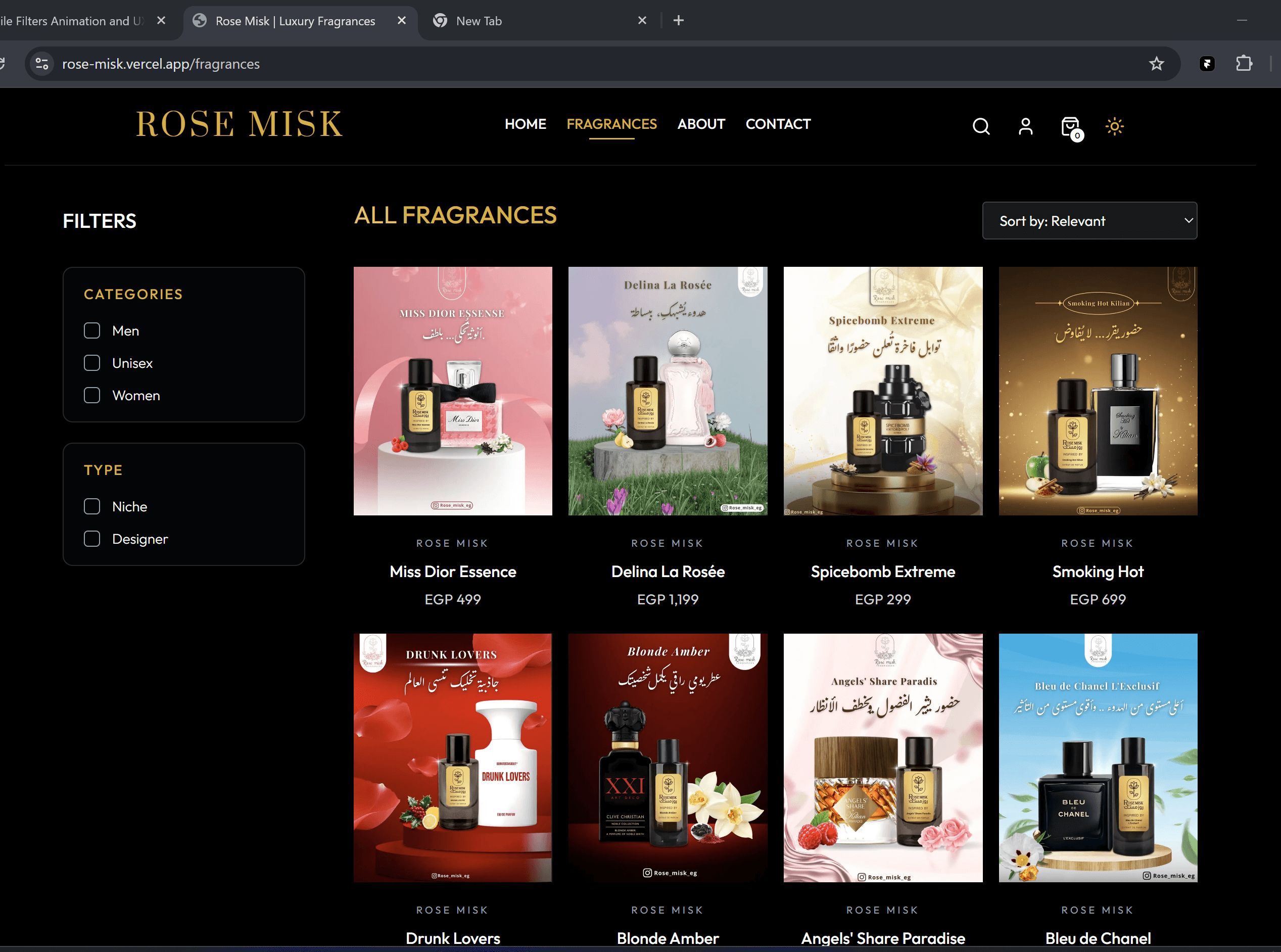This screenshot has height=952, width=1281.
Task: Check the Men category filter
Action: click(x=91, y=331)
